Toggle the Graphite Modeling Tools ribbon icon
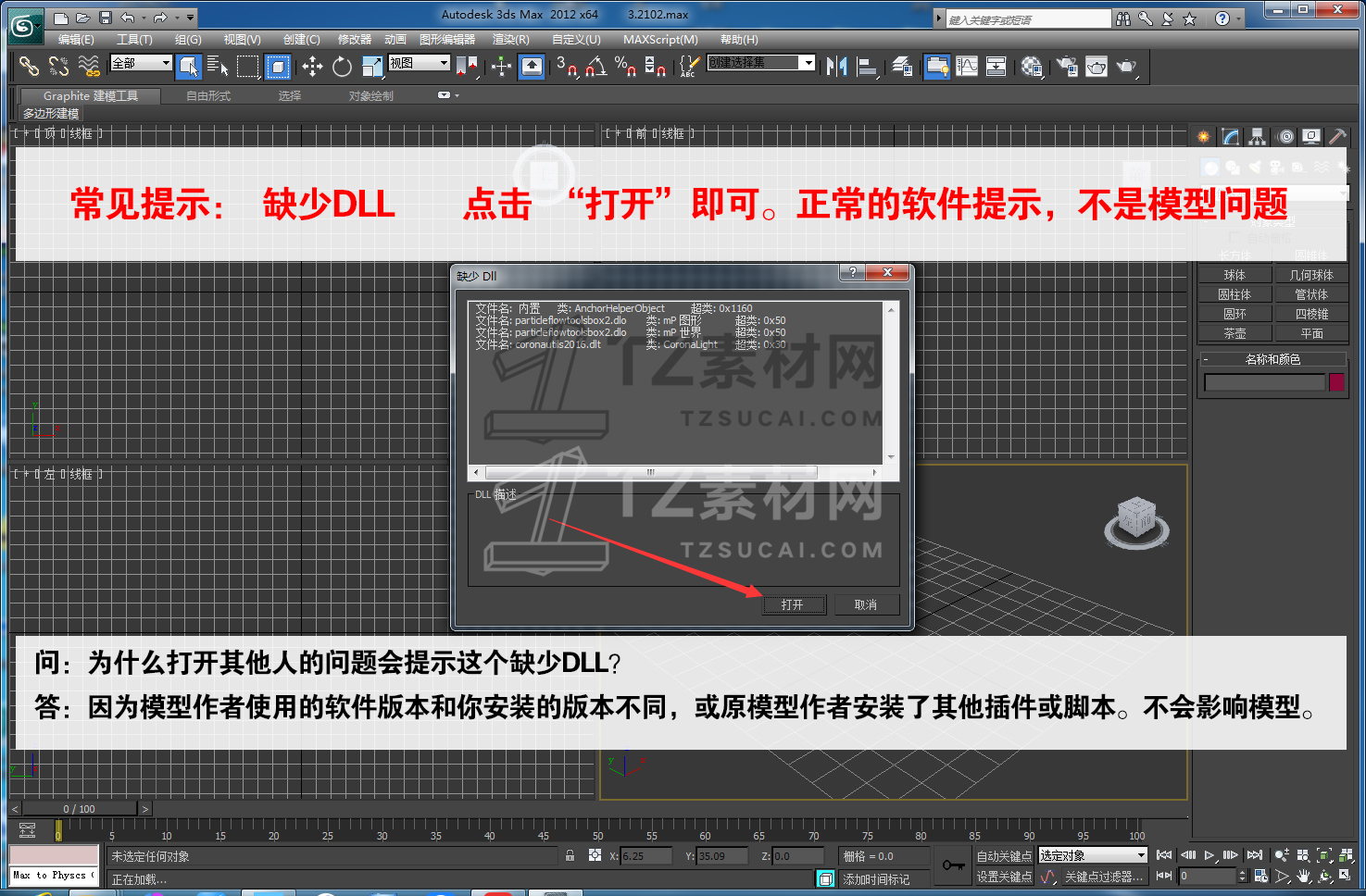 click(937, 66)
